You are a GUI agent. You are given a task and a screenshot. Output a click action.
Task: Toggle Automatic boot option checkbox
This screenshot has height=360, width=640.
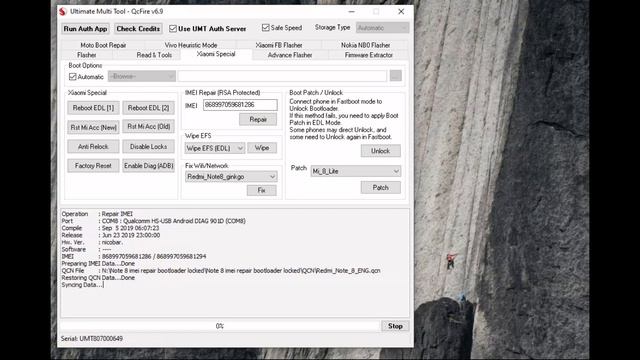tap(73, 77)
